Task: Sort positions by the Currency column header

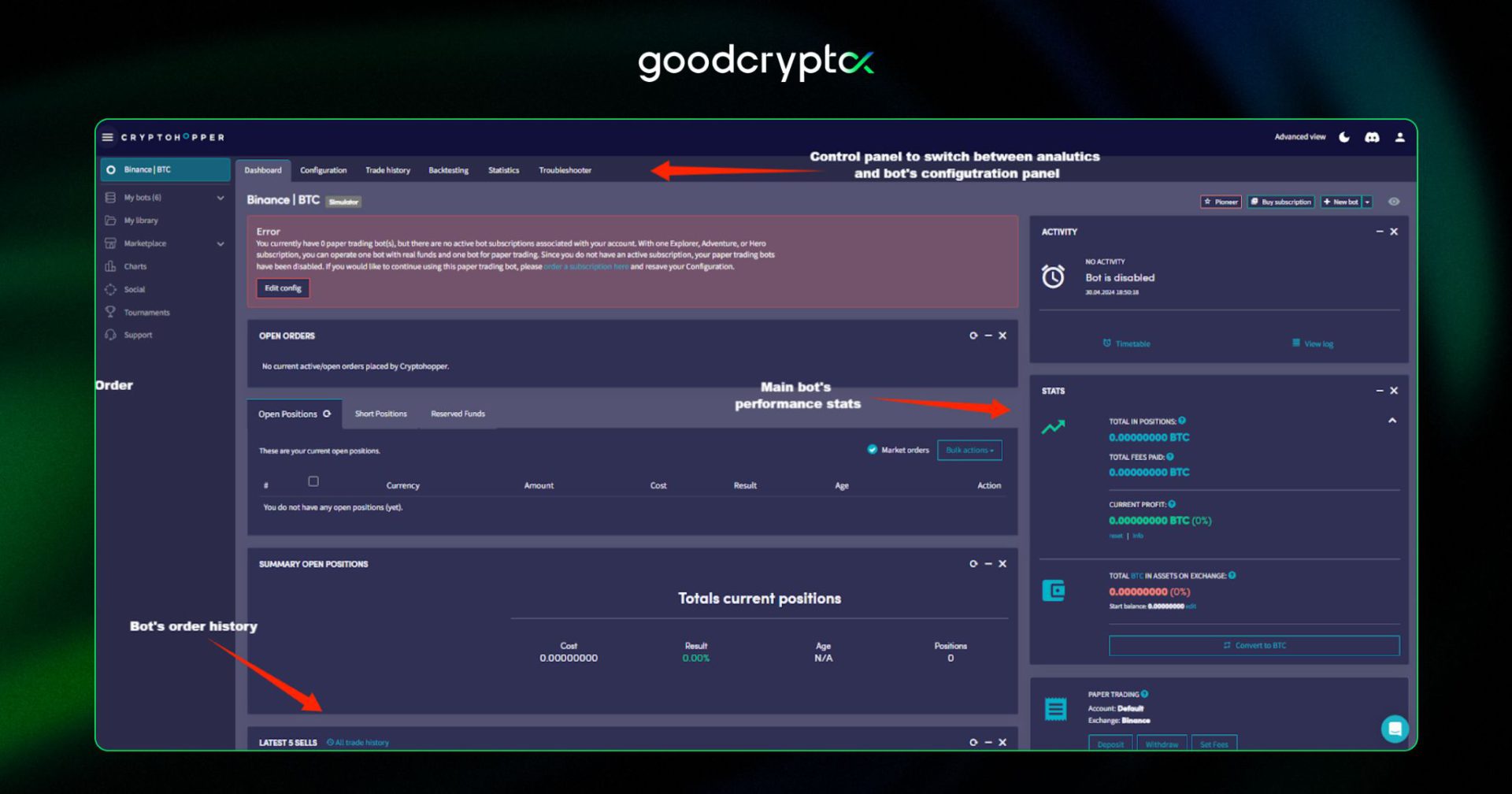Action: [402, 486]
